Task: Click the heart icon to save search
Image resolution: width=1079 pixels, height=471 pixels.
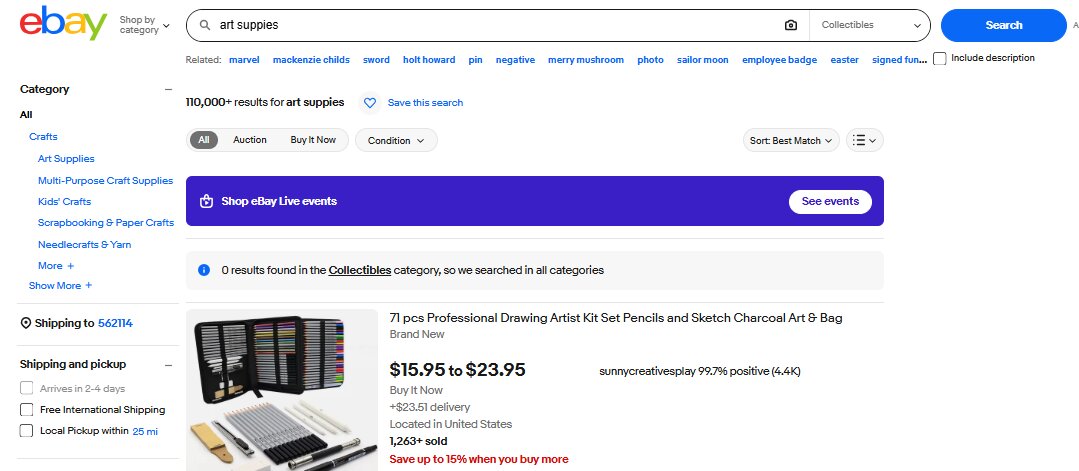Action: [370, 103]
